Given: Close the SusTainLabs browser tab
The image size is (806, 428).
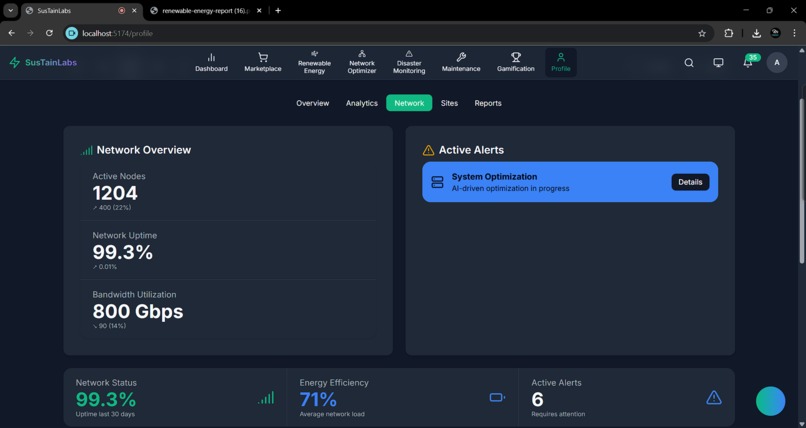Looking at the screenshot, I should pyautogui.click(x=135, y=10).
